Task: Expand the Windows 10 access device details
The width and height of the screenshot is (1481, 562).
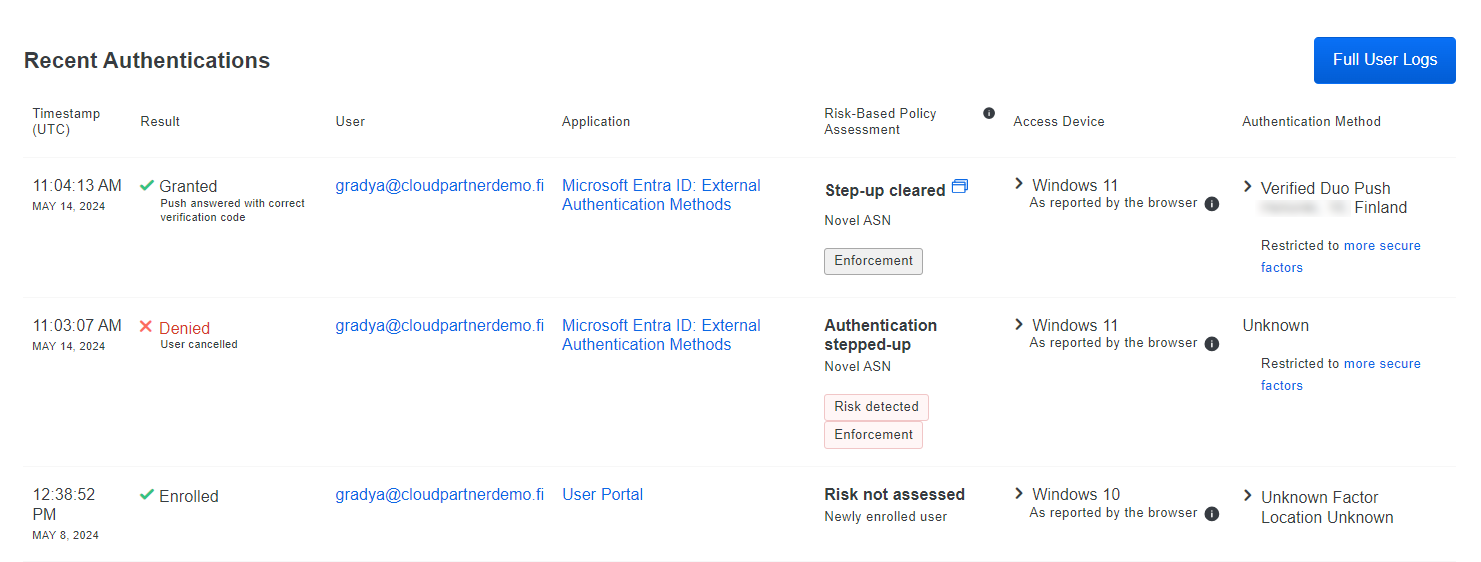Action: [1019, 494]
